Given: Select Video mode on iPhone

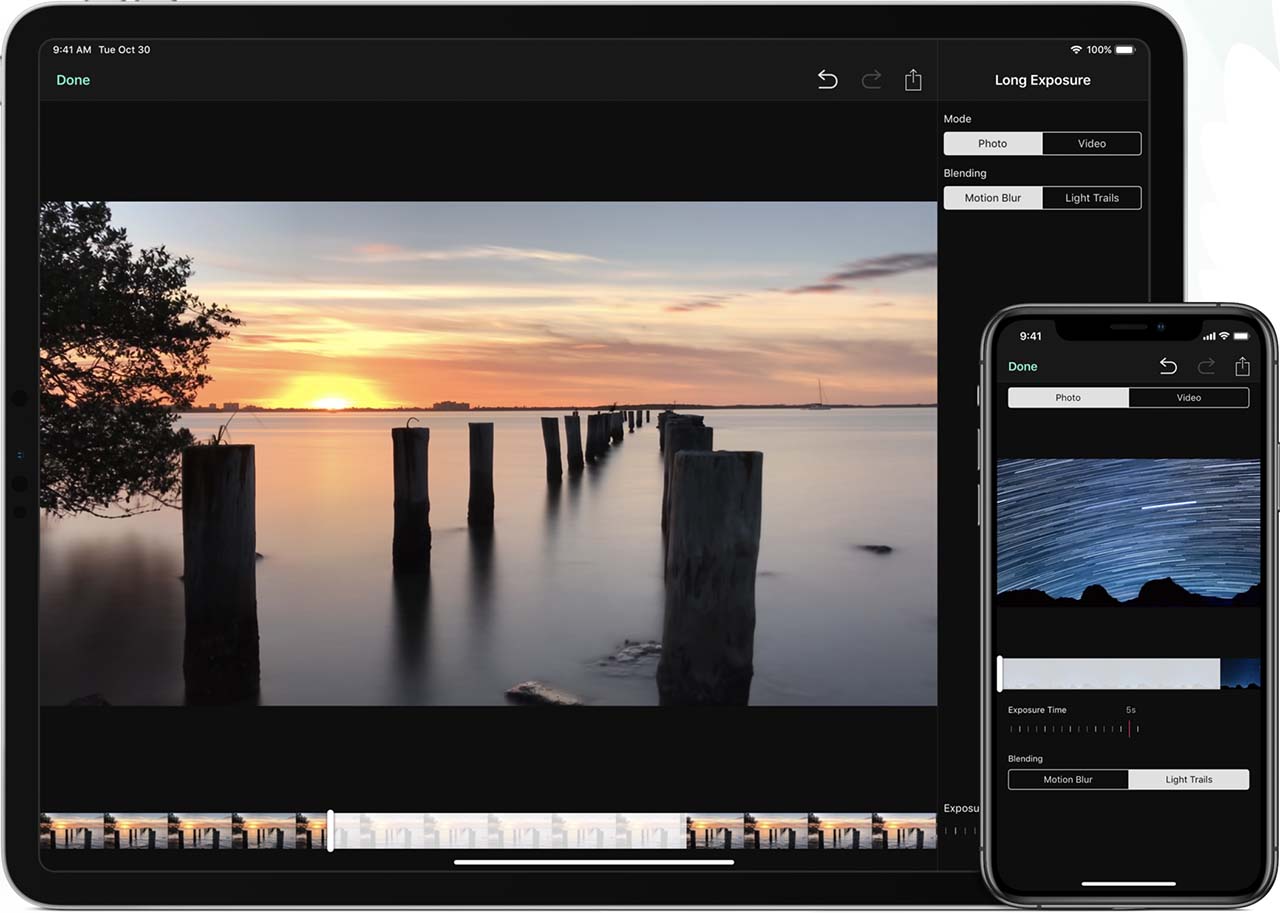Looking at the screenshot, I should click(1188, 398).
